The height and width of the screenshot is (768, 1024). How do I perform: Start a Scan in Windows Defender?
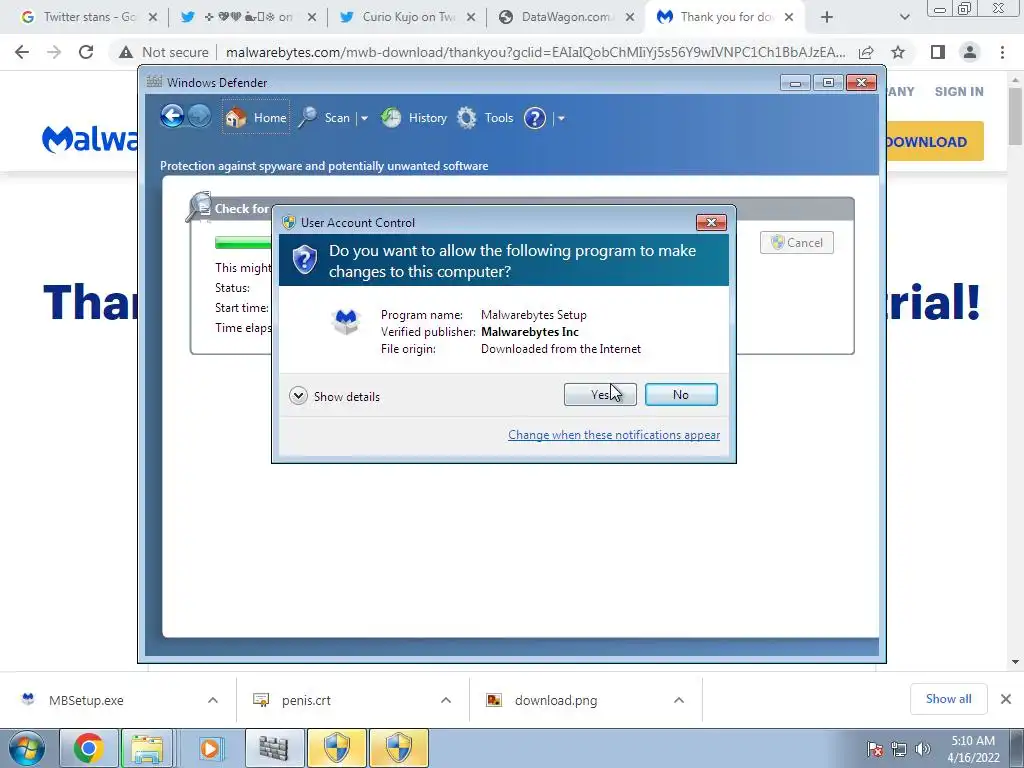[325, 118]
